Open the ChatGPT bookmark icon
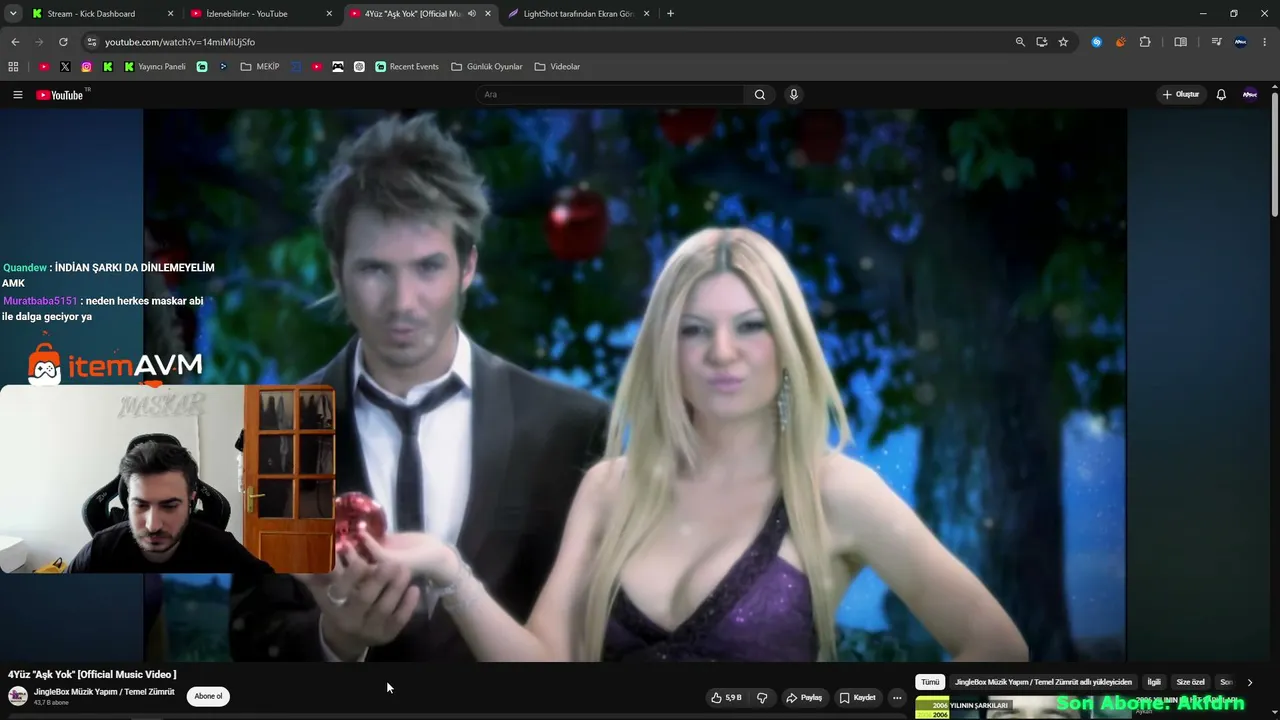 pos(359,67)
